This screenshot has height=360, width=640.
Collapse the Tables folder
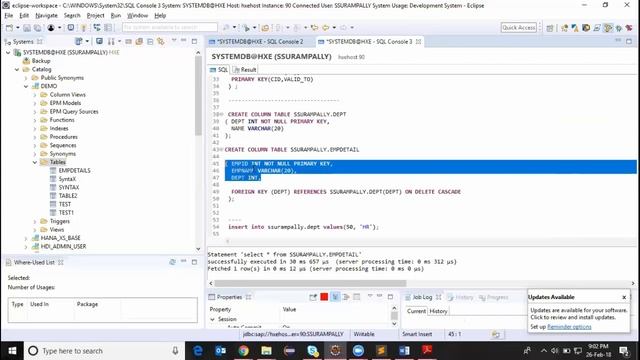coord(35,162)
